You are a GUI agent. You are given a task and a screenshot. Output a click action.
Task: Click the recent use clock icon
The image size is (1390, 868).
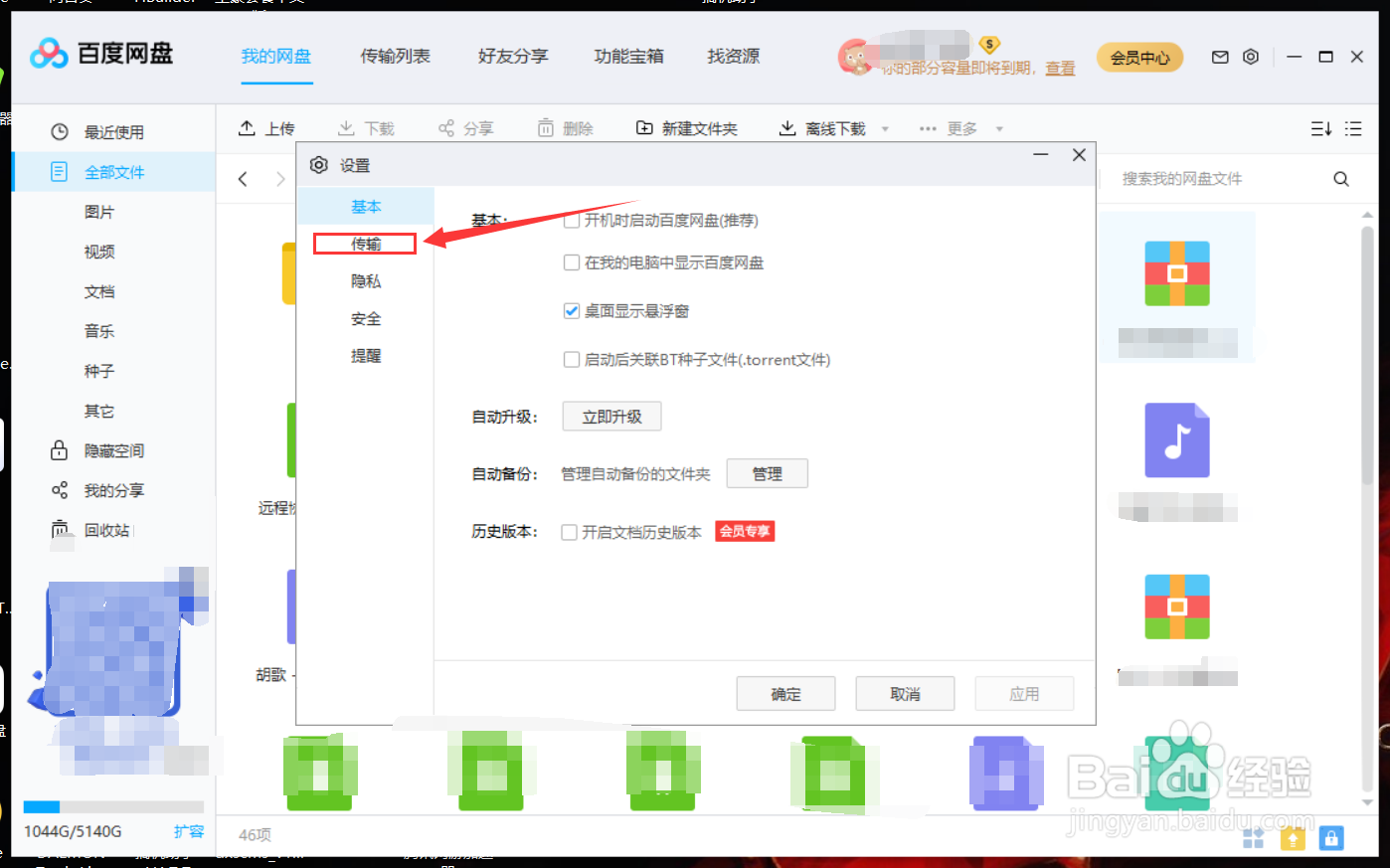click(60, 132)
